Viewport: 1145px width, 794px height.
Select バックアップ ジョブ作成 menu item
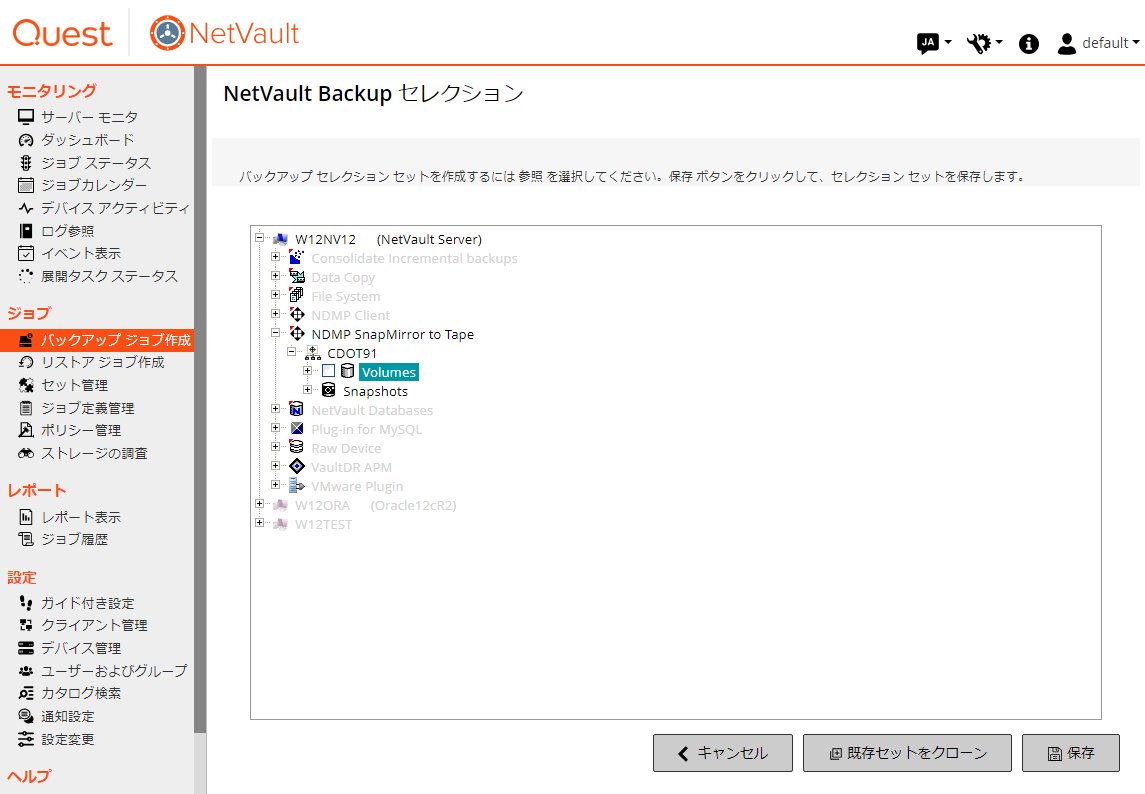[x=97, y=340]
